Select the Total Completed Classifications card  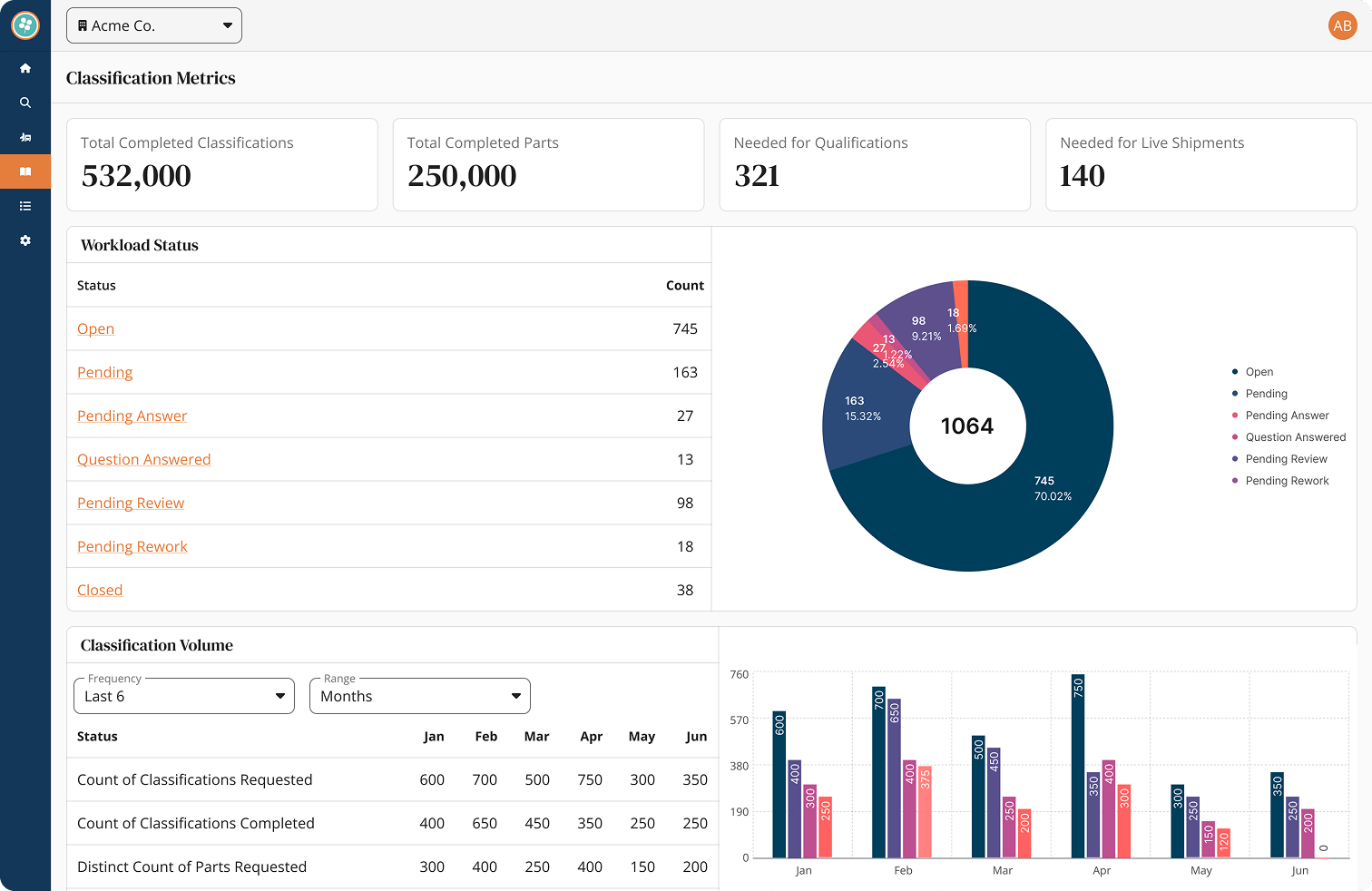pos(222,164)
